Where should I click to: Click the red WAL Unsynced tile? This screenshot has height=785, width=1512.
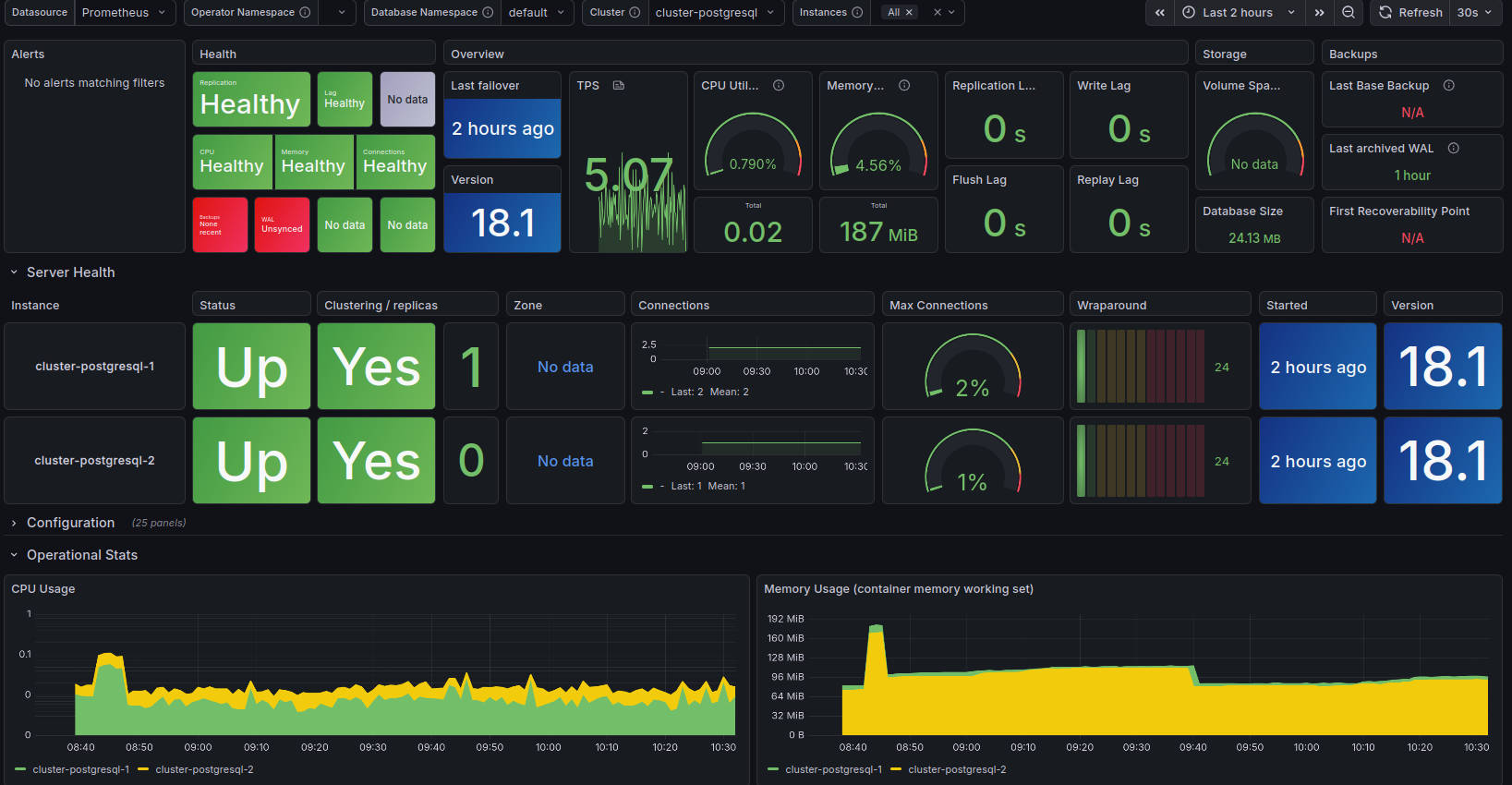(282, 224)
